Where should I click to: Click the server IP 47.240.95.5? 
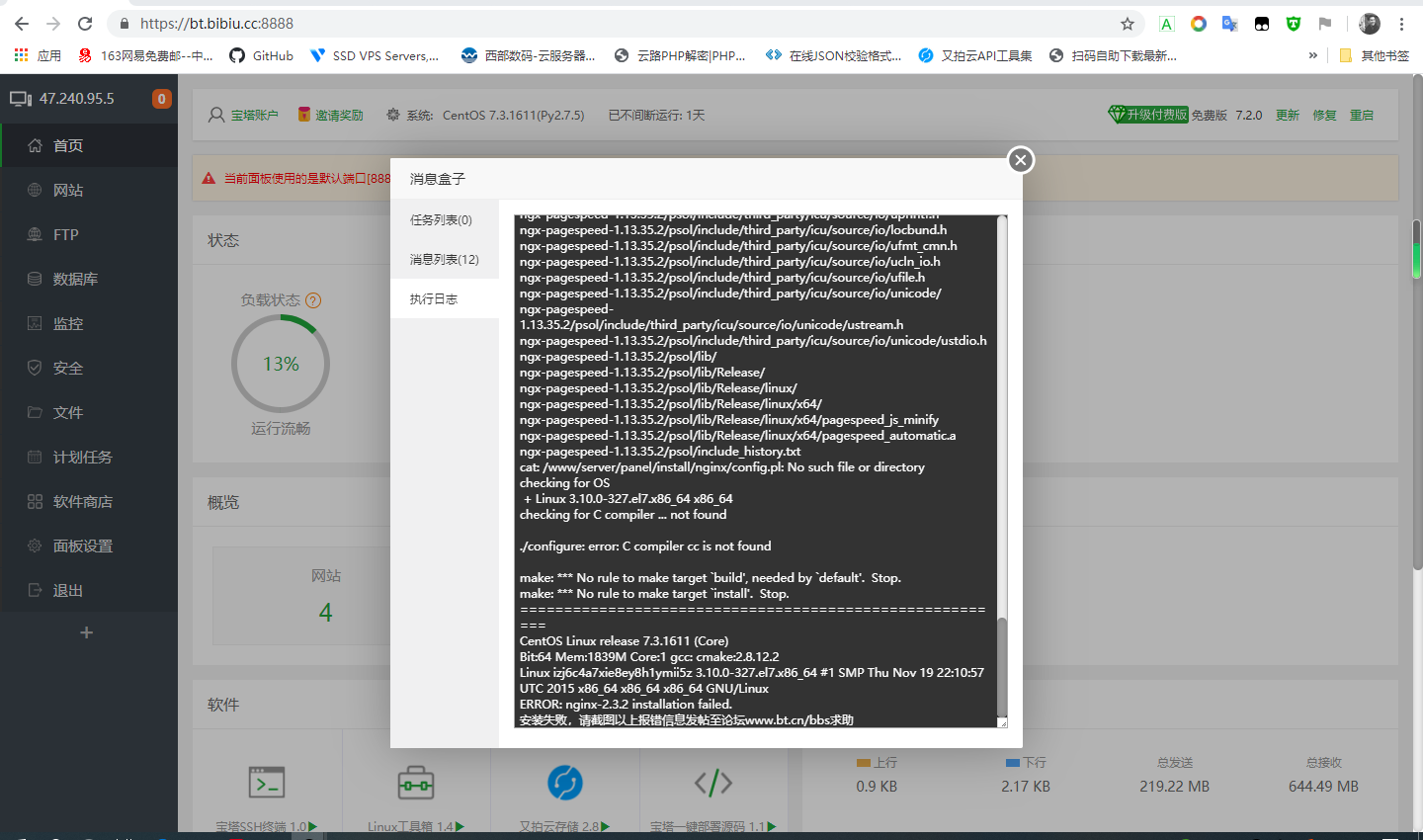[x=77, y=99]
